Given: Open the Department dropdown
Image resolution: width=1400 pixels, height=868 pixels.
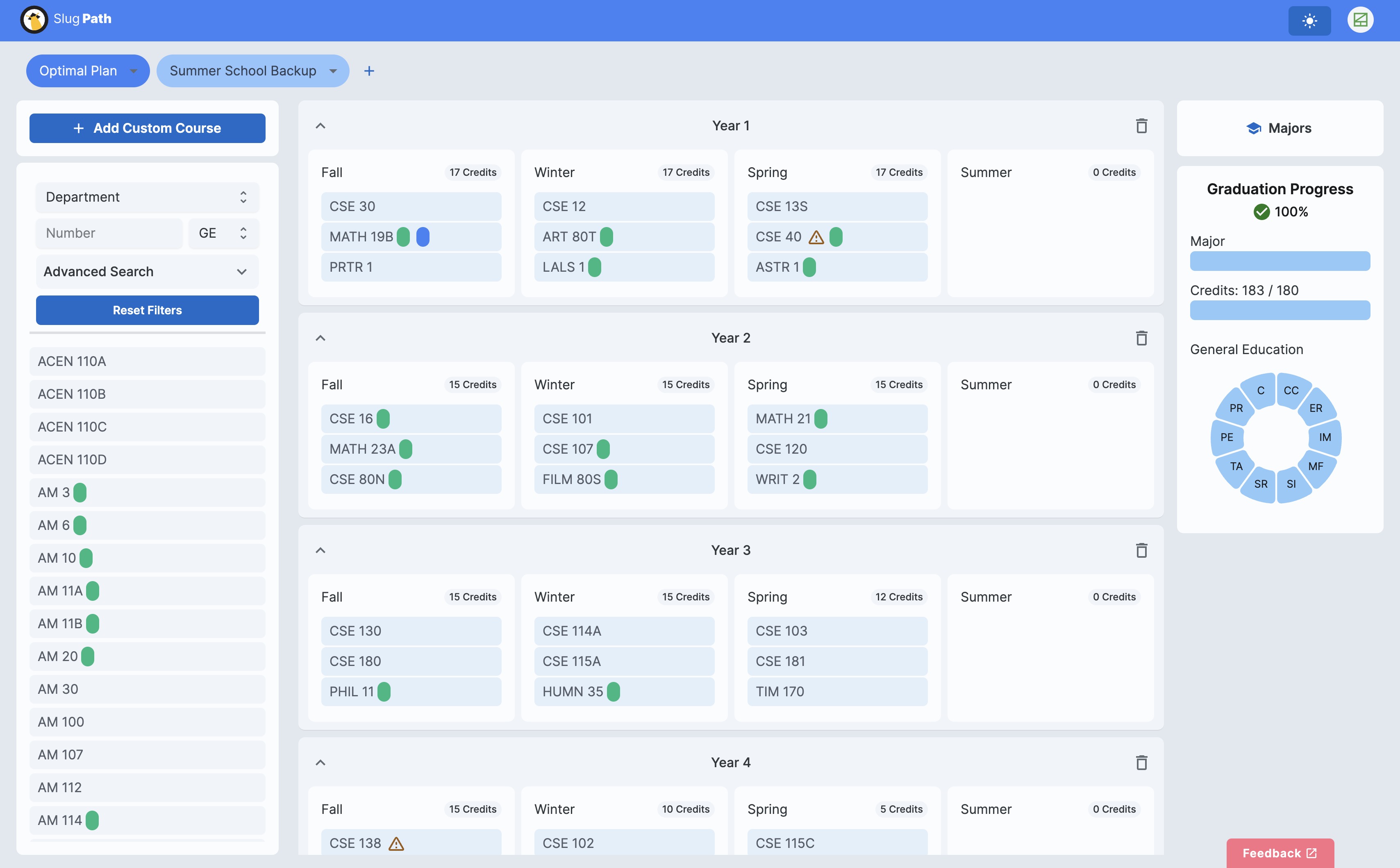Looking at the screenshot, I should [147, 197].
